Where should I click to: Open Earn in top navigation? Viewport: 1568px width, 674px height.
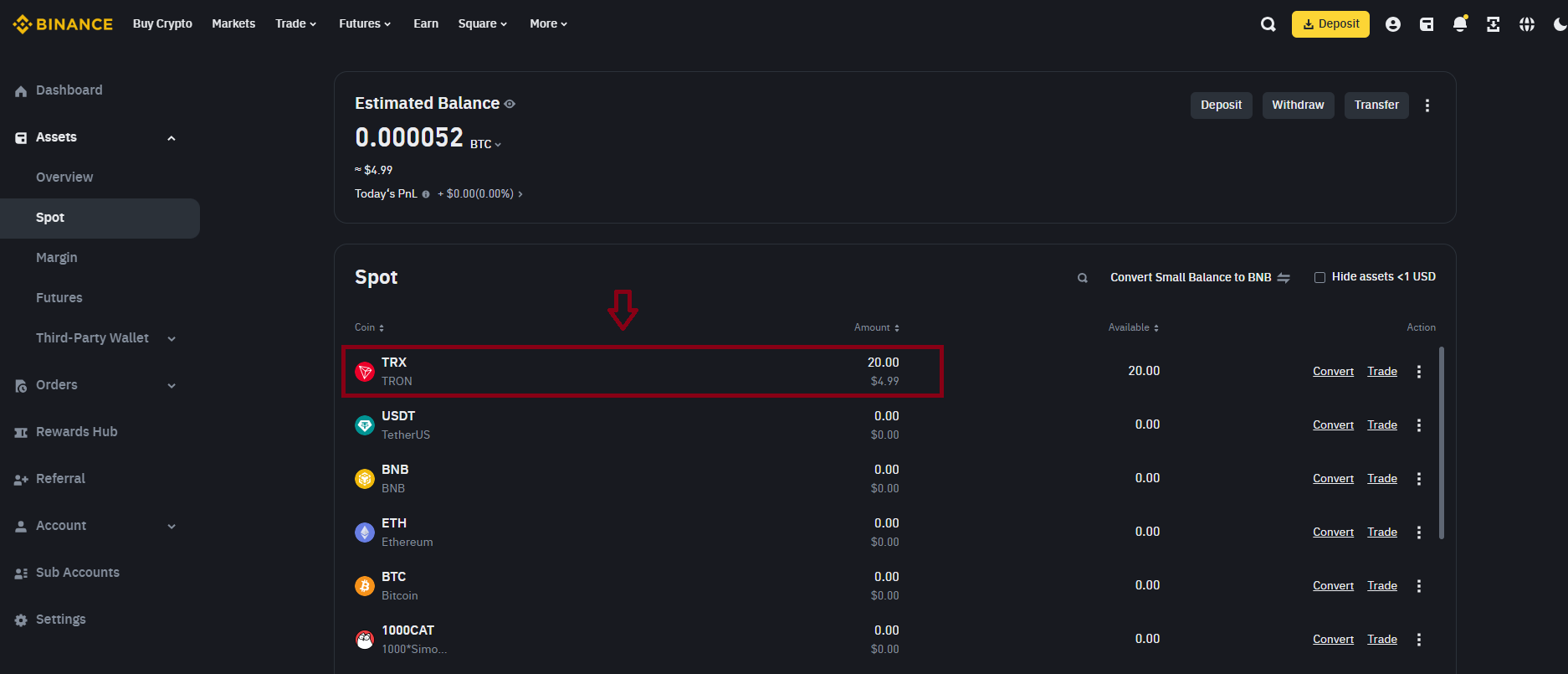426,24
